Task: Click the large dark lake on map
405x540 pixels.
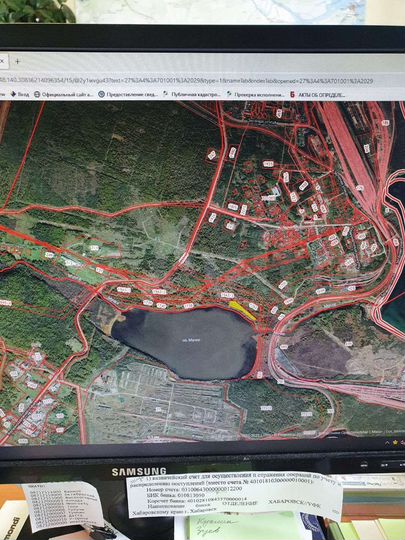Action: click(186, 343)
